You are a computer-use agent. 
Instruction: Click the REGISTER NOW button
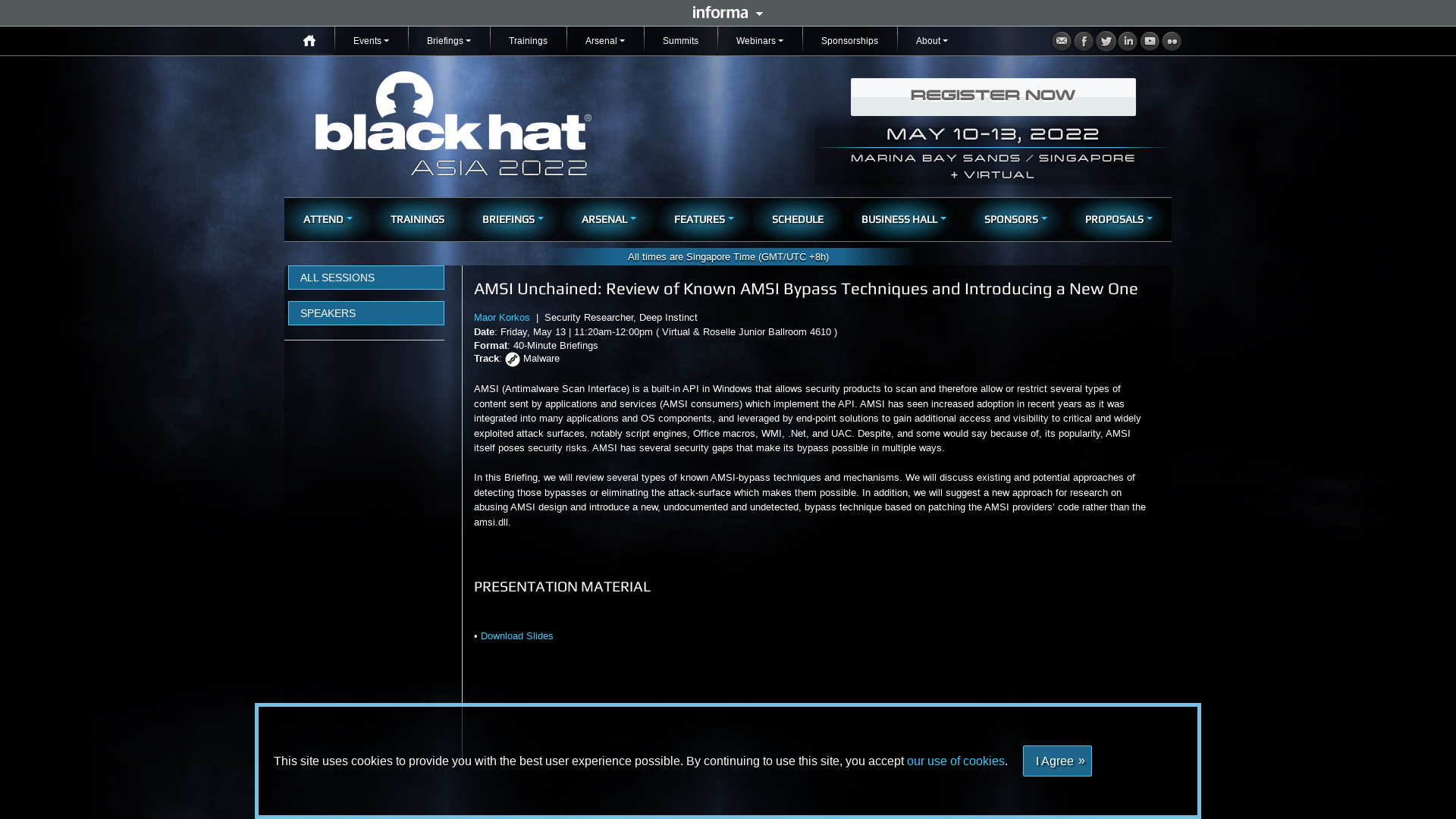(x=993, y=96)
